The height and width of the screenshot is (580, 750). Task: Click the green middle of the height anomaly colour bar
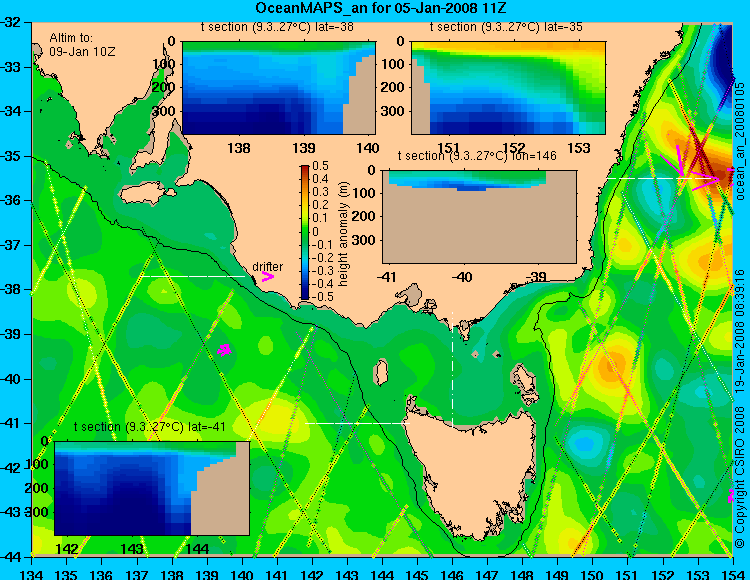tap(305, 232)
